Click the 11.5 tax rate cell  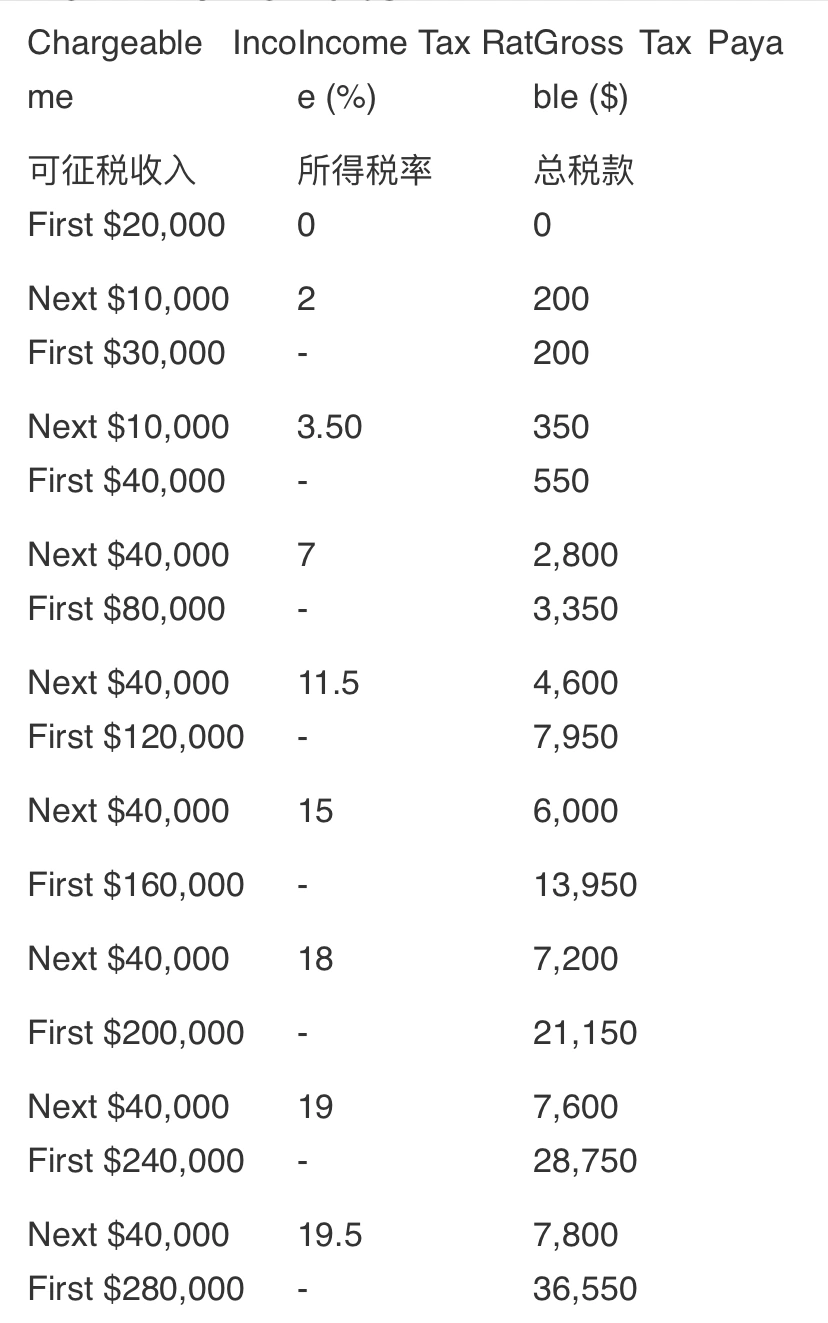pyautogui.click(x=328, y=683)
